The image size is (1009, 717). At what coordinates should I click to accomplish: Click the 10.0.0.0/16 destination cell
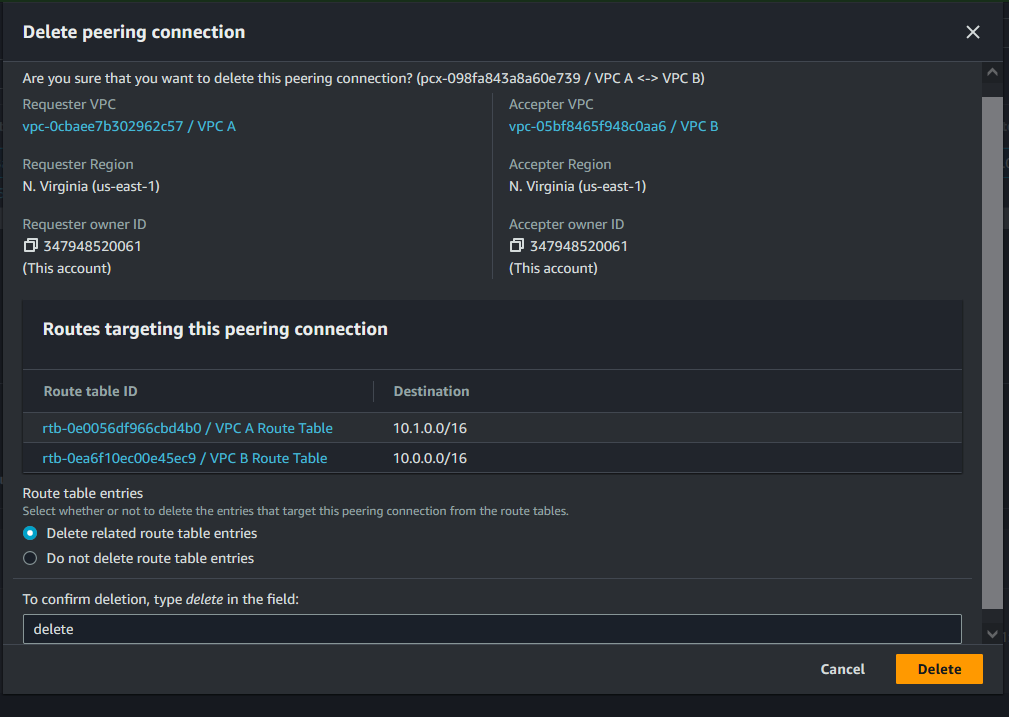coord(430,458)
